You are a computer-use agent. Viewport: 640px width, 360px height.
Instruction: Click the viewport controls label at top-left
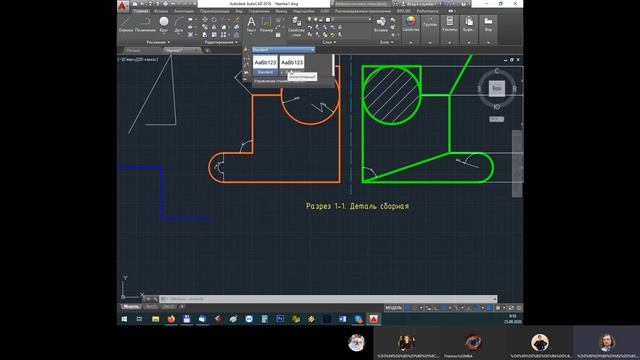click(x=138, y=60)
